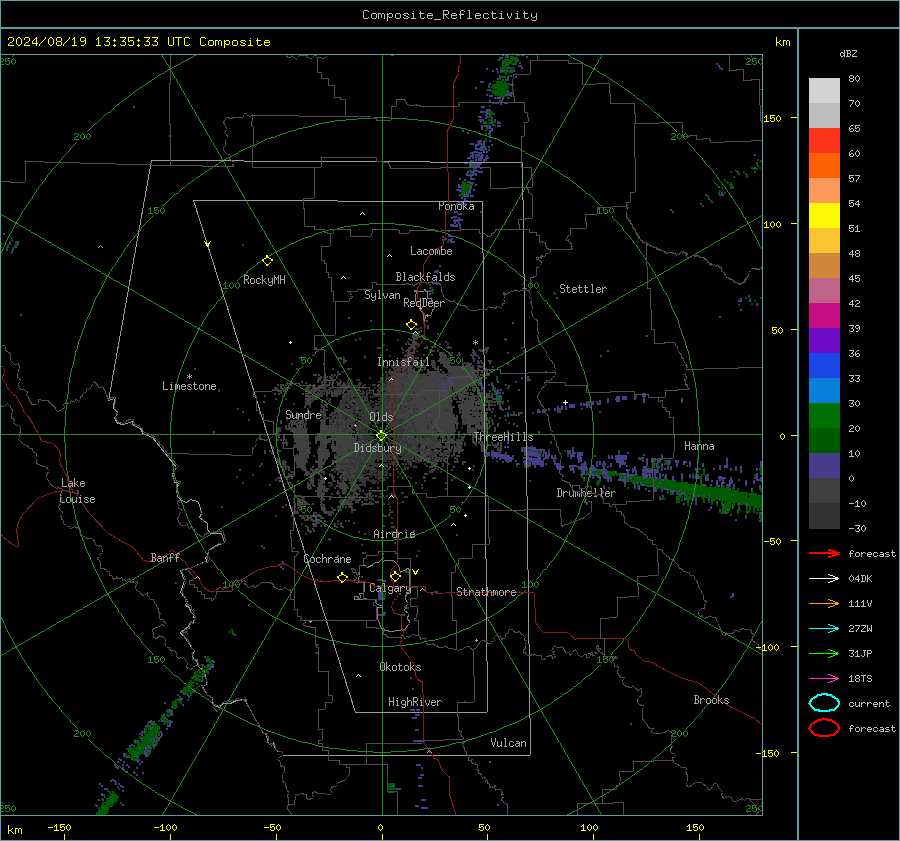The height and width of the screenshot is (841, 900).
Task: Click the 04DK legend text
Action: (x=860, y=579)
